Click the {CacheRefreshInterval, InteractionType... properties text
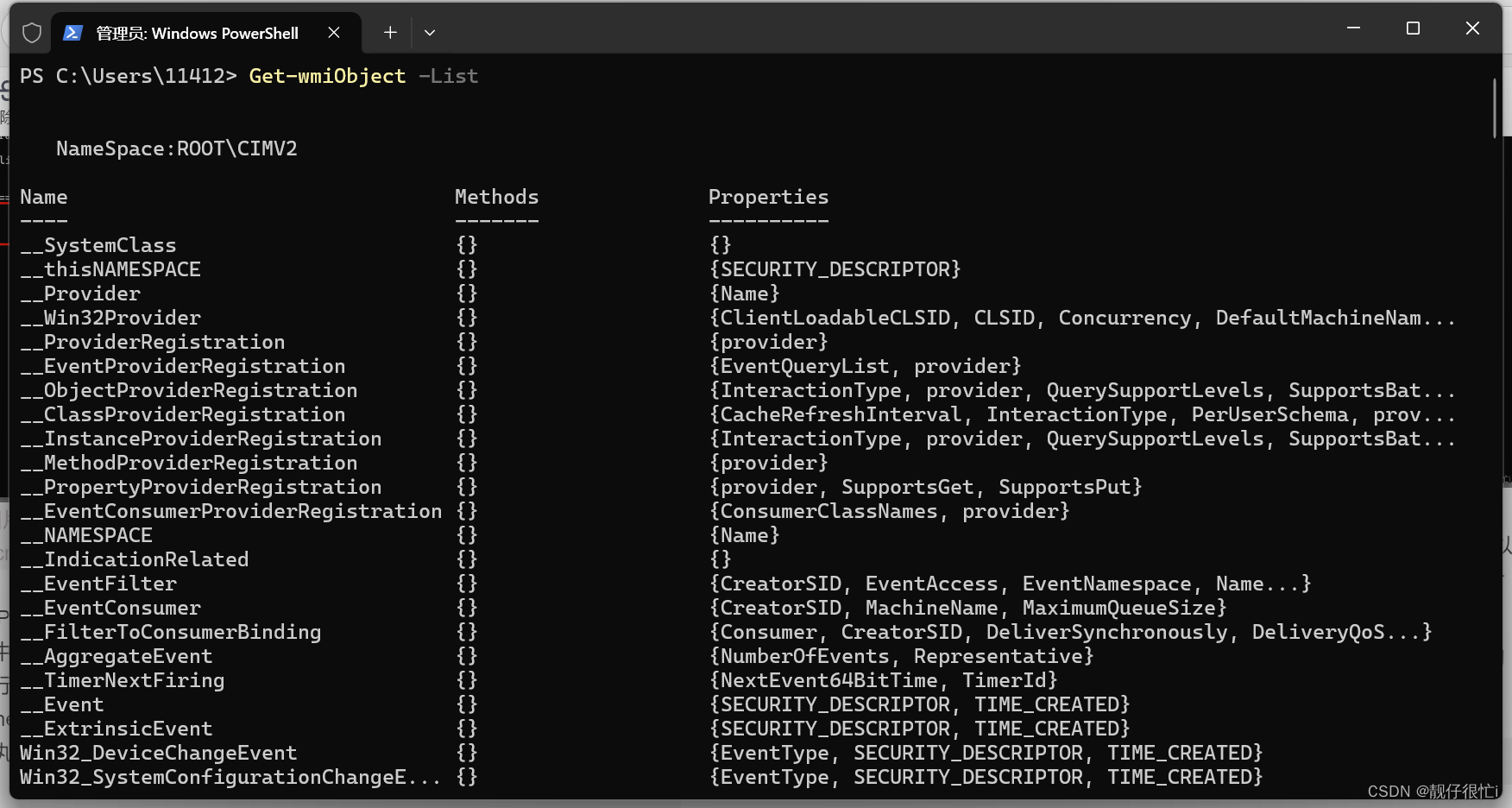Viewport: 1512px width, 808px height. point(1082,414)
